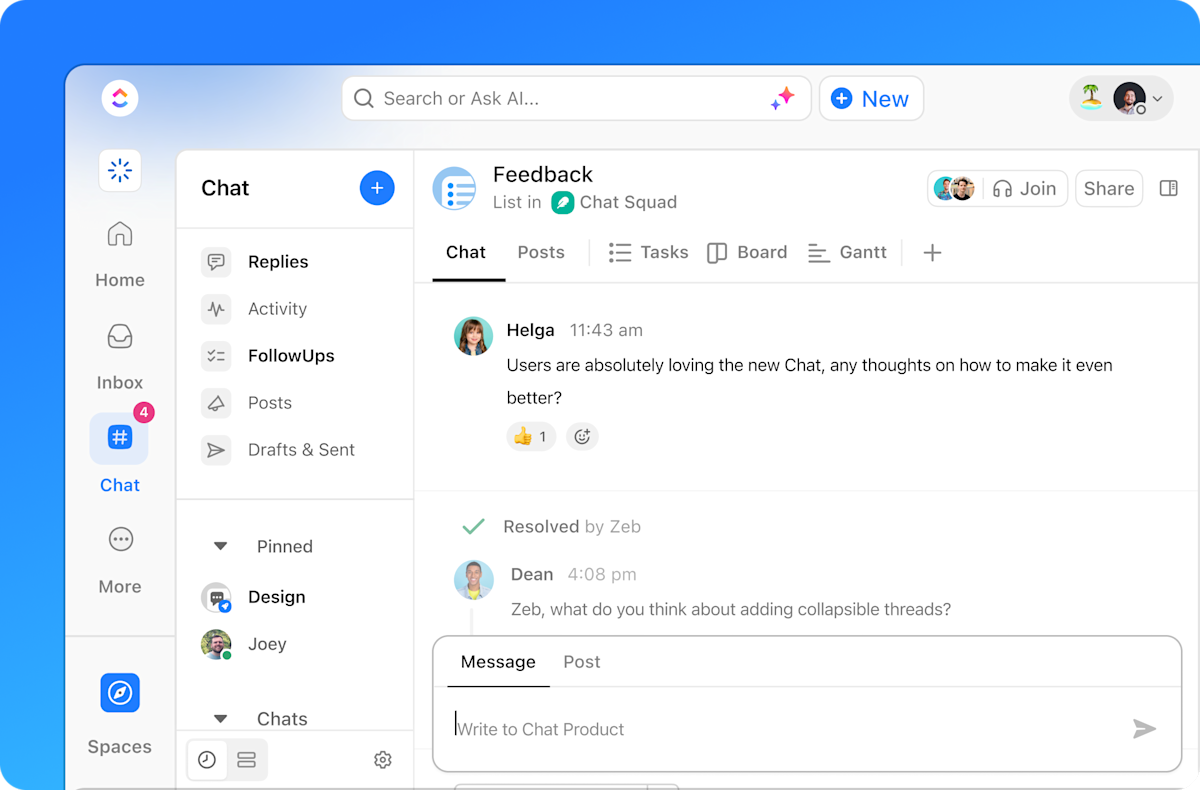The image size is (1200, 790).
Task: Click the New button
Action: coord(871,99)
